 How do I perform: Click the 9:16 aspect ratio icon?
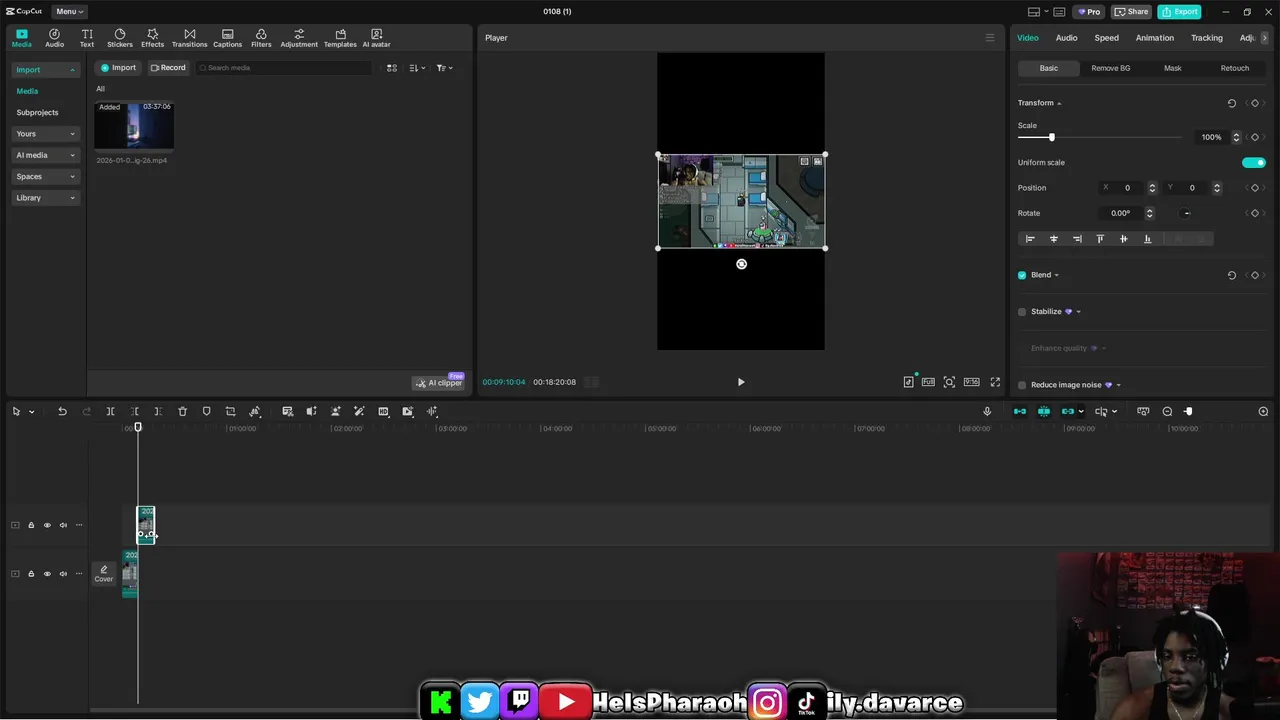click(x=971, y=382)
